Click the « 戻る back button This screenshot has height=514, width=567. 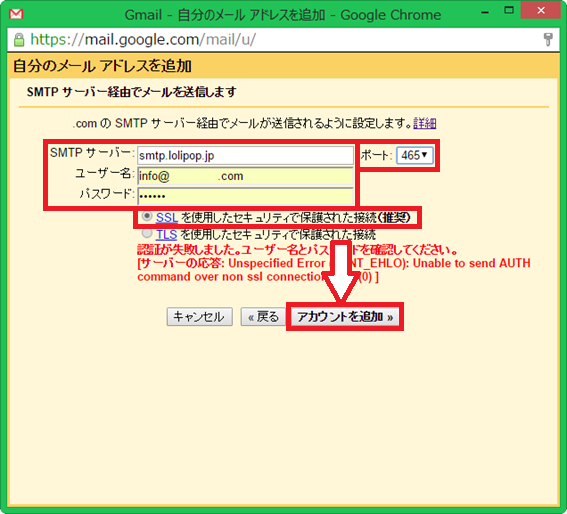pyautogui.click(x=263, y=317)
